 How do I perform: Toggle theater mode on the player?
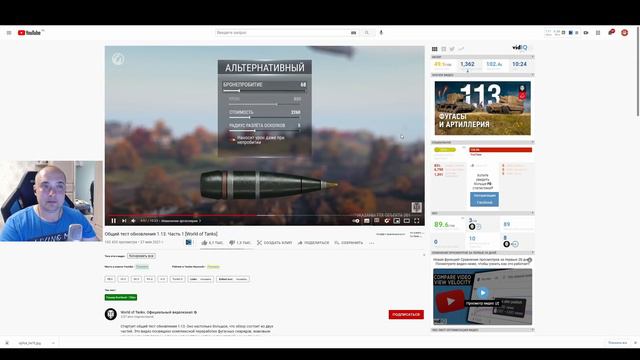click(x=407, y=221)
